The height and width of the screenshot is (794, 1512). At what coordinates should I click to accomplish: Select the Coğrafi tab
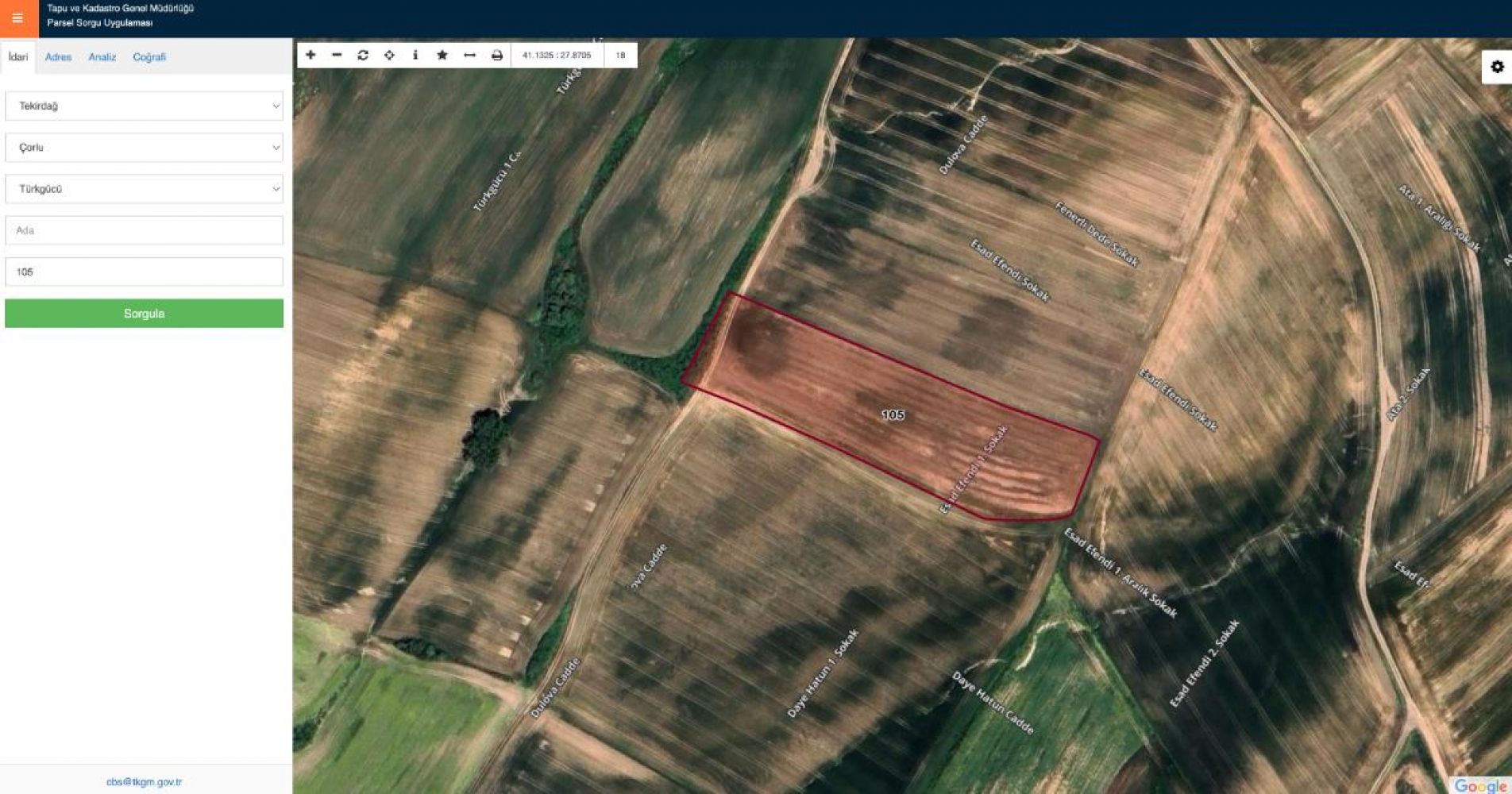[x=149, y=57]
